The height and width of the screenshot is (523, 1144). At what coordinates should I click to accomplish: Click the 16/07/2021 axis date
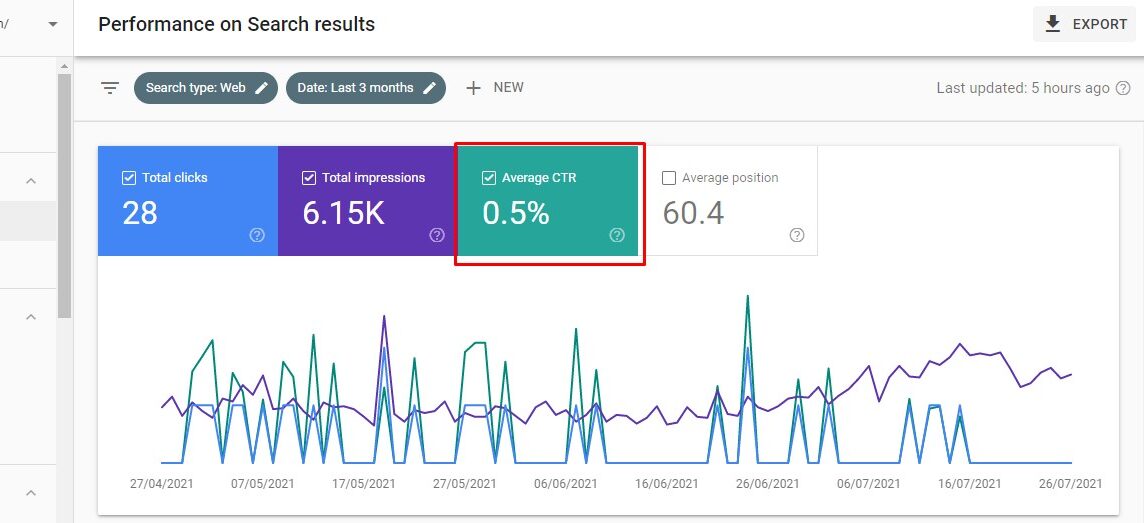click(970, 484)
